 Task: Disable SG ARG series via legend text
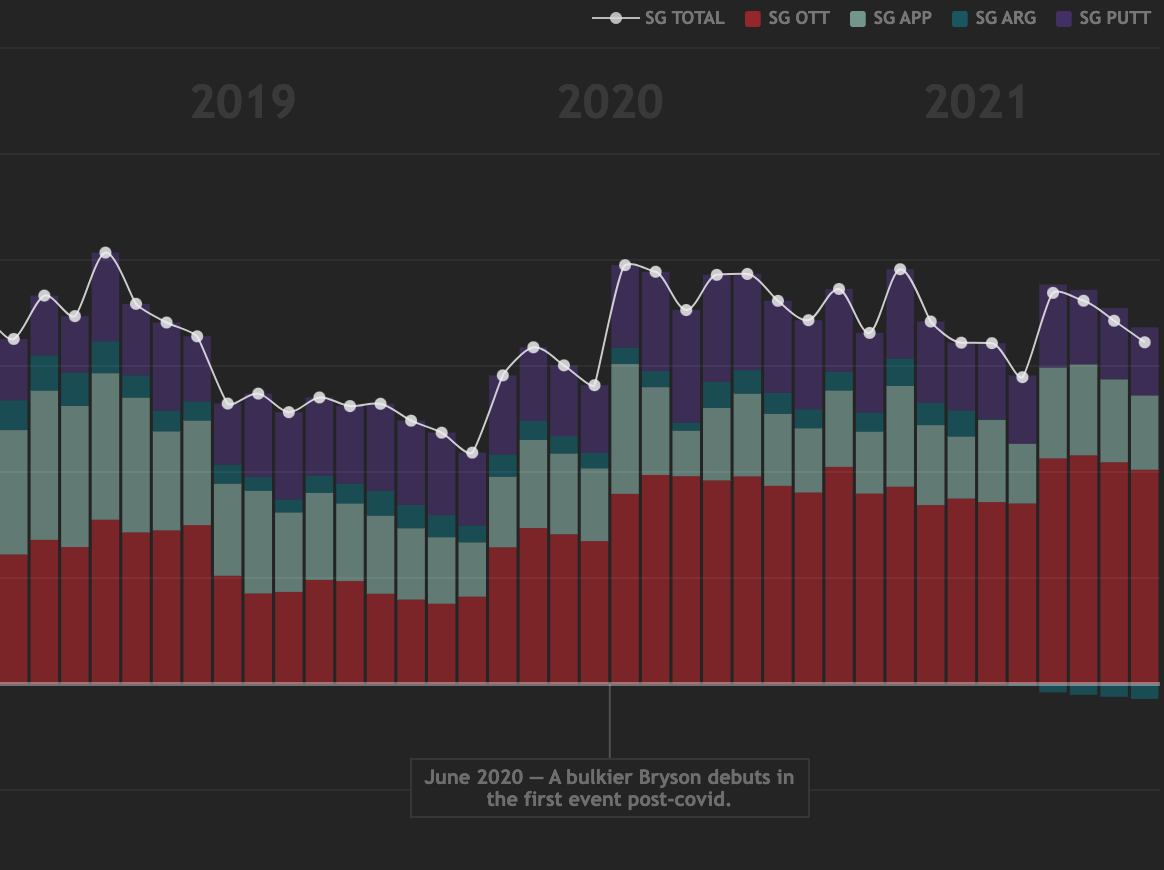pyautogui.click(x=1005, y=18)
